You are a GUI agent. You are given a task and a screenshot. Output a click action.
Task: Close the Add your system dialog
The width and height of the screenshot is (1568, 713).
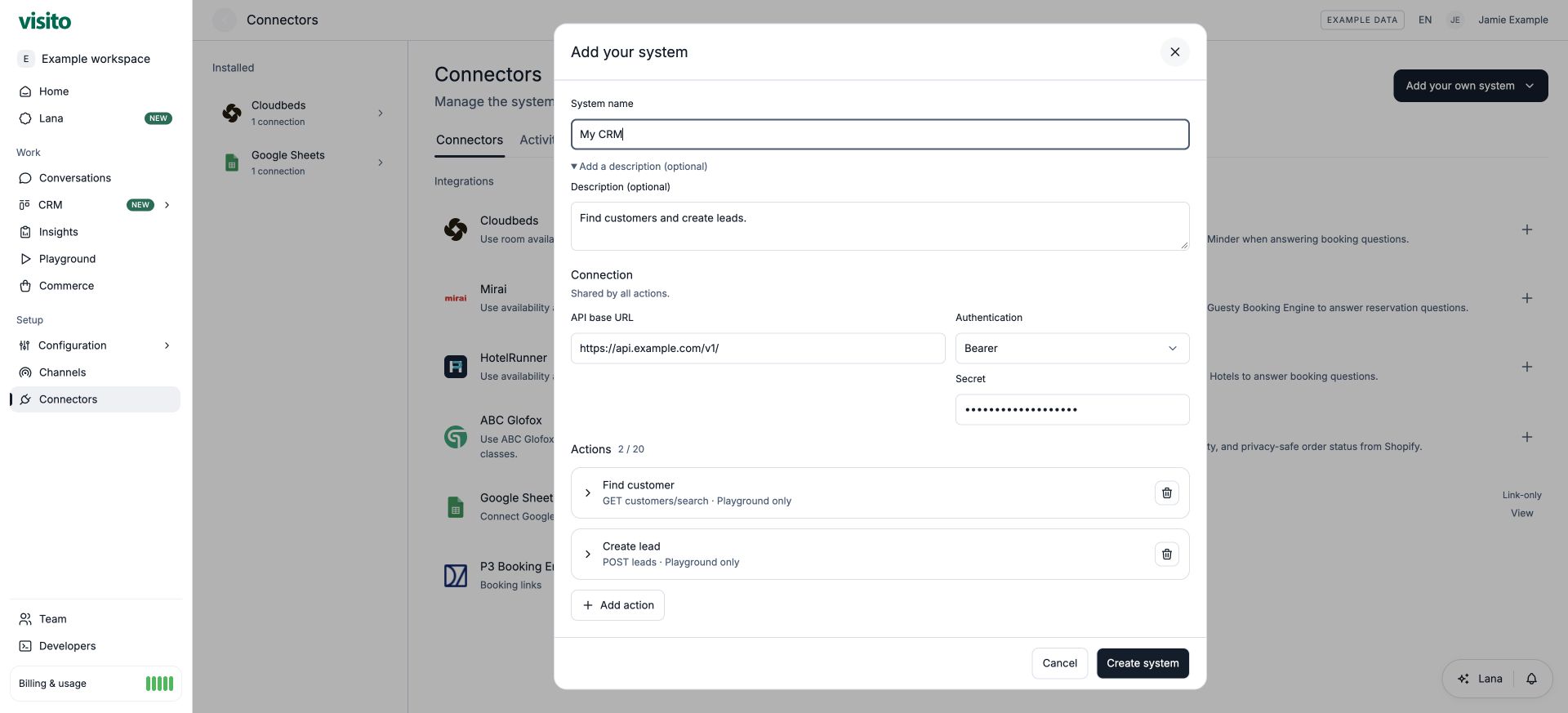point(1174,52)
